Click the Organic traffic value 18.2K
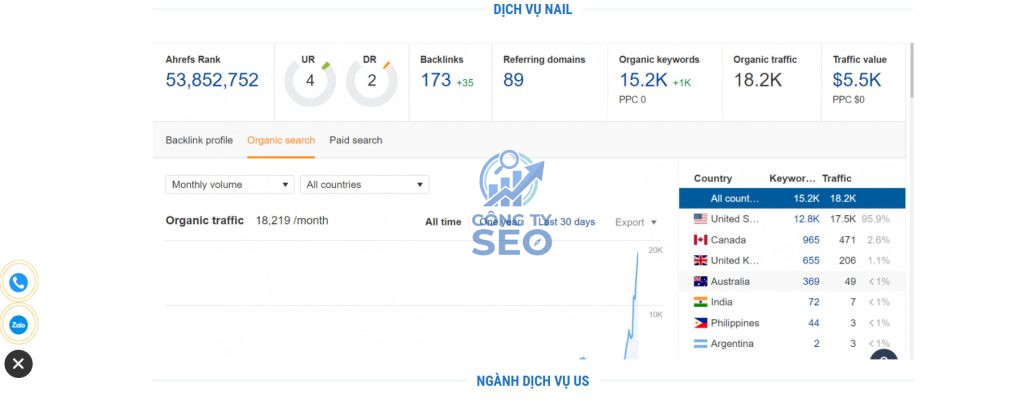 tap(758, 80)
